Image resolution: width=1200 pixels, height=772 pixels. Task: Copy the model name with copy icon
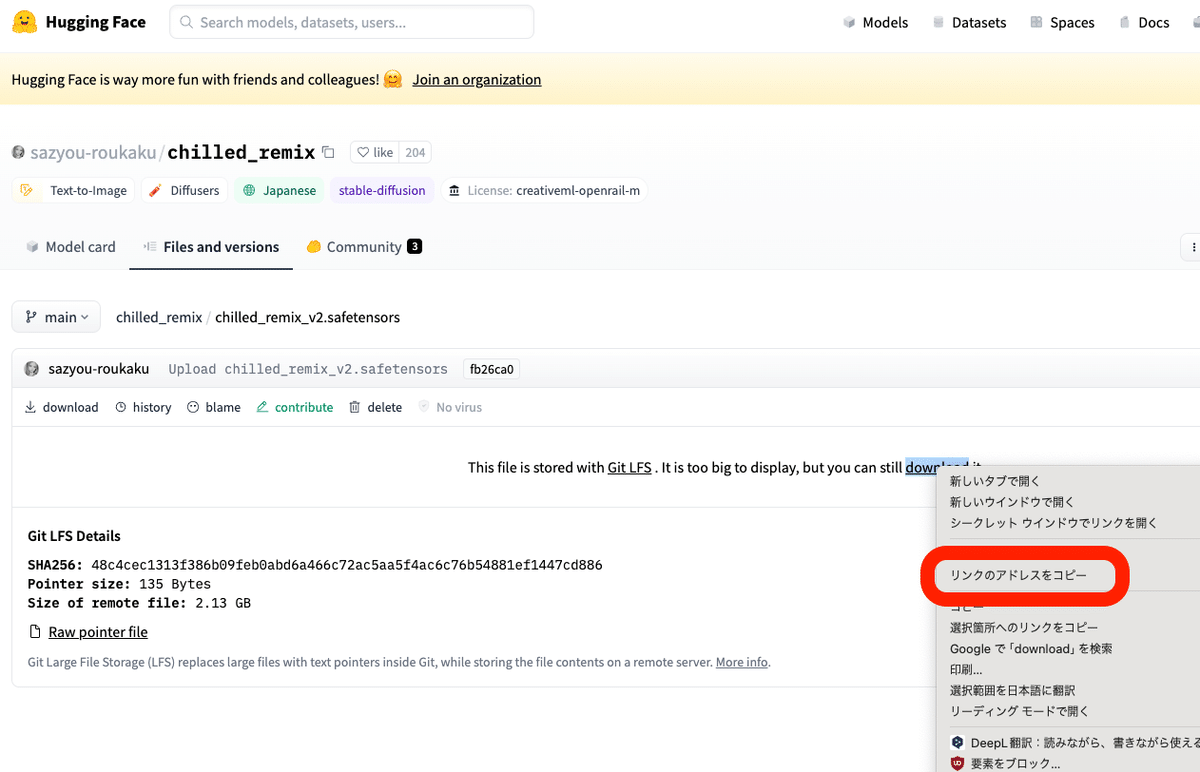point(329,152)
